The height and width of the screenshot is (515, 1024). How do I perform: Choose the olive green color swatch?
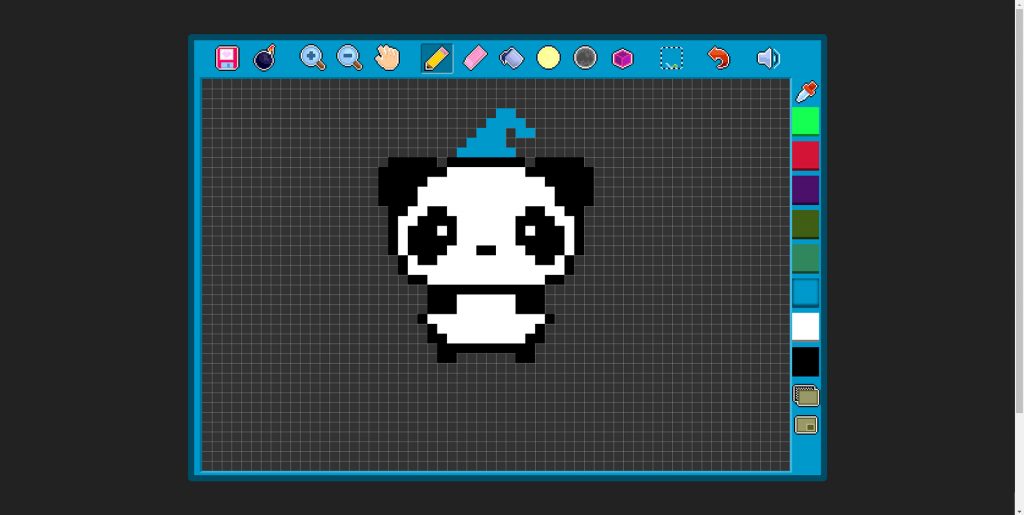pyautogui.click(x=805, y=224)
